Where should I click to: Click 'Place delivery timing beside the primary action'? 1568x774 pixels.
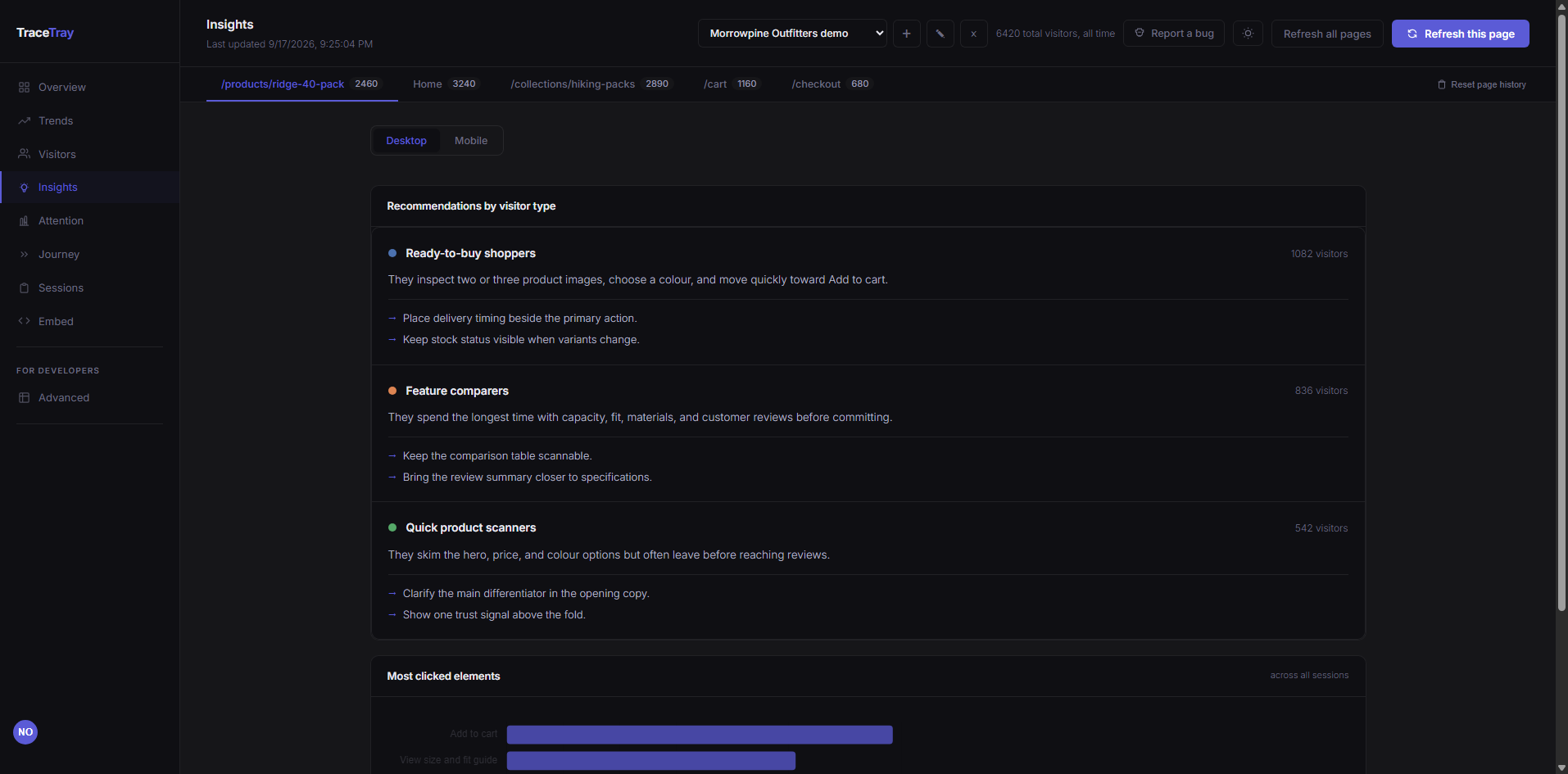pos(519,319)
